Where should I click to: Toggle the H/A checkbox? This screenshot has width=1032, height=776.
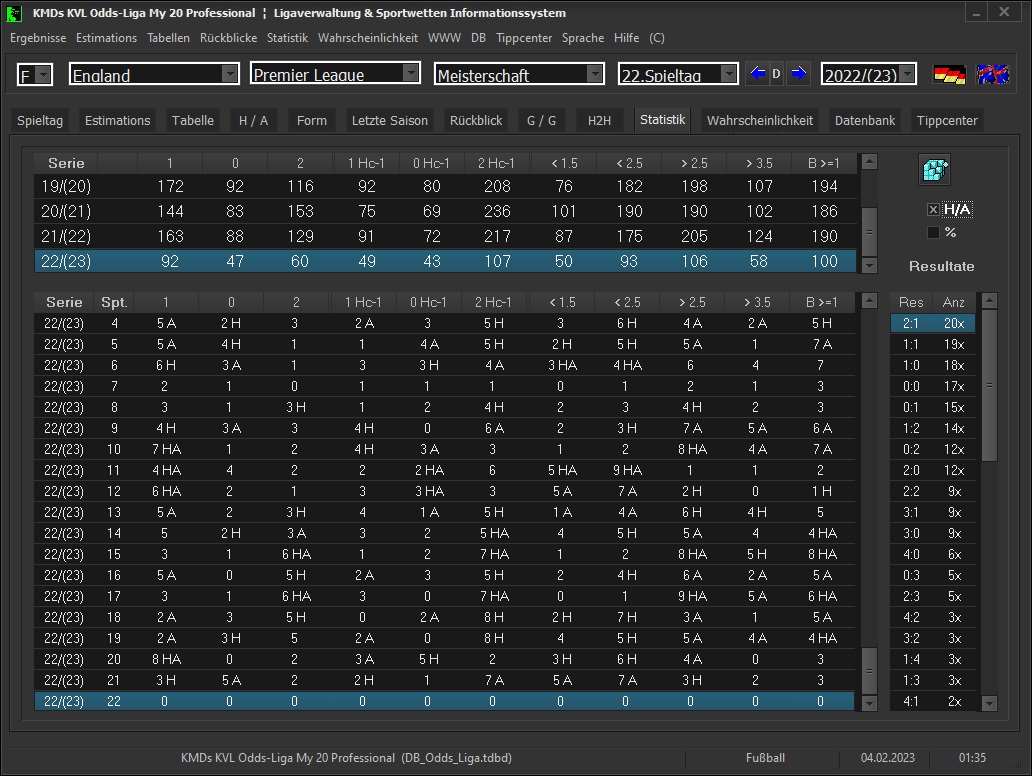coord(933,210)
